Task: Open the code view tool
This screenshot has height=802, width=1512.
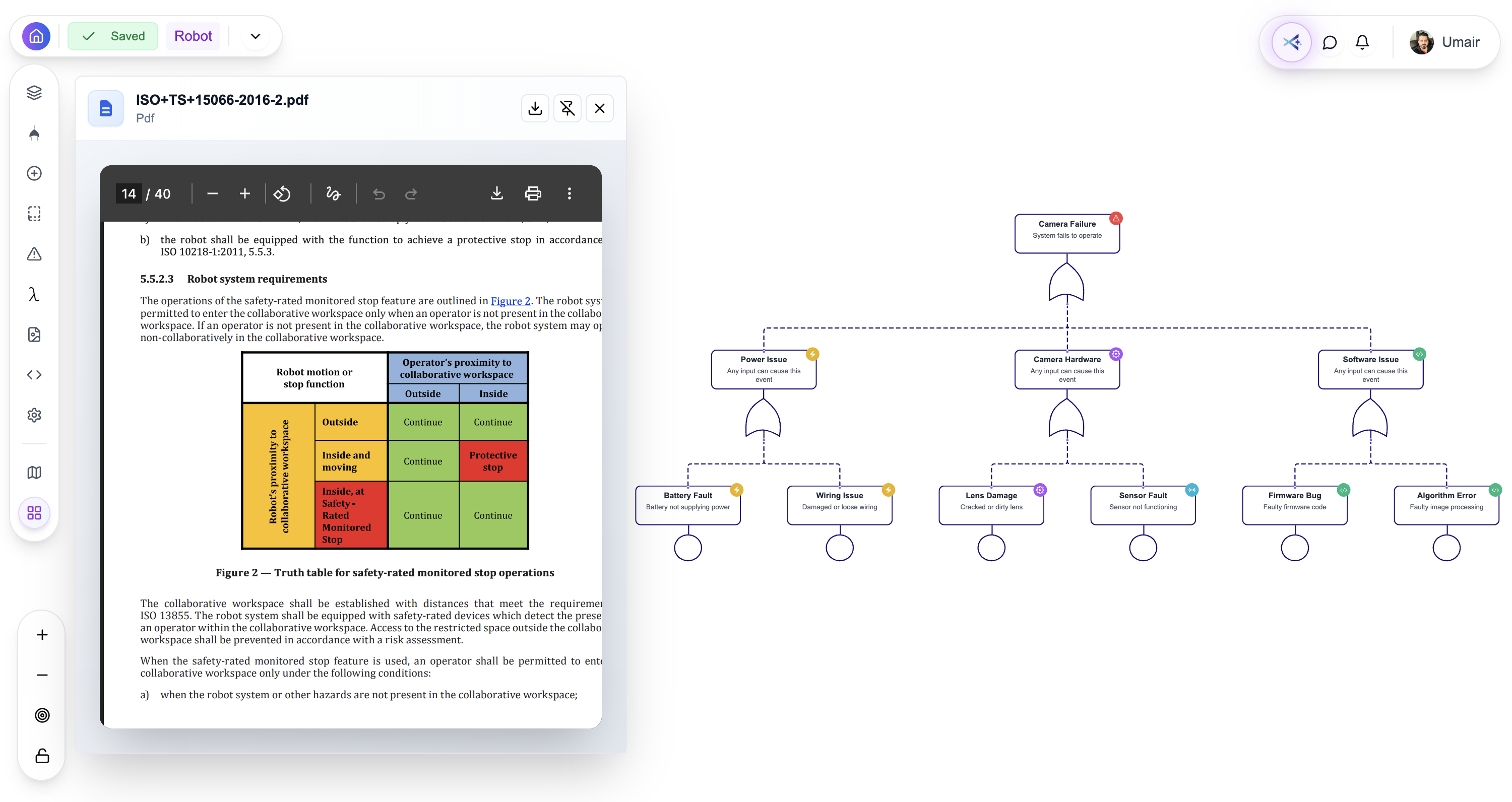Action: point(34,374)
